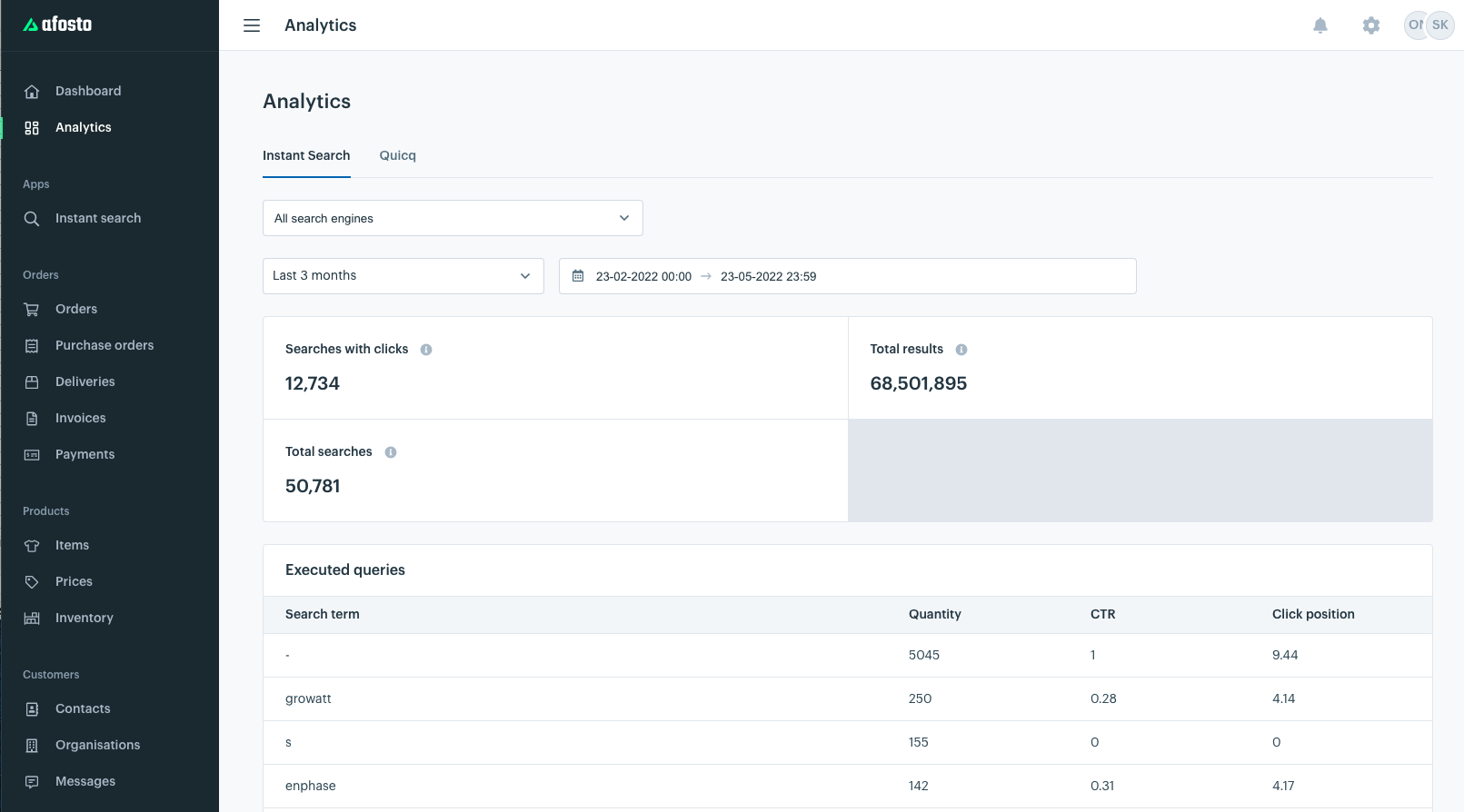This screenshot has height=812, width=1464.
Task: Open settings via the gear icon
Action: coord(1371,25)
